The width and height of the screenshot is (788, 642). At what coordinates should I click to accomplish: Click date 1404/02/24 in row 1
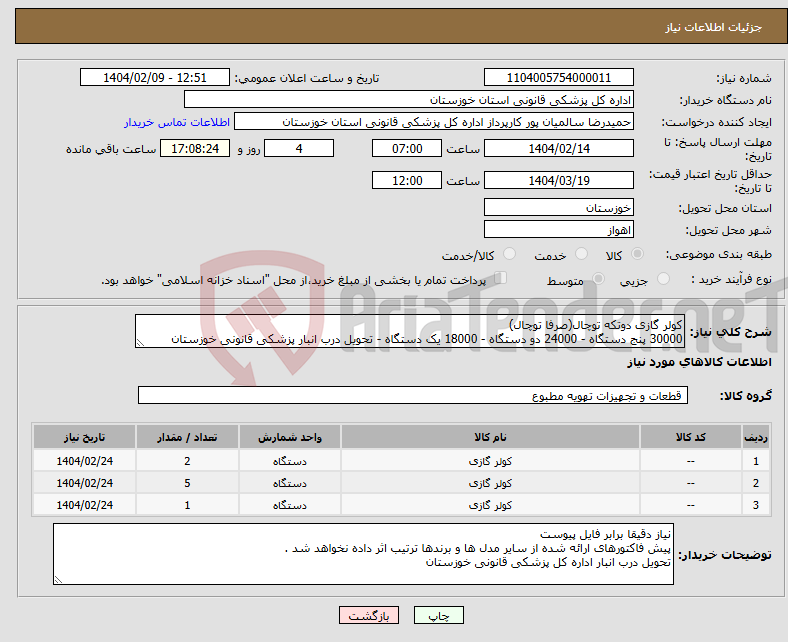[84, 461]
